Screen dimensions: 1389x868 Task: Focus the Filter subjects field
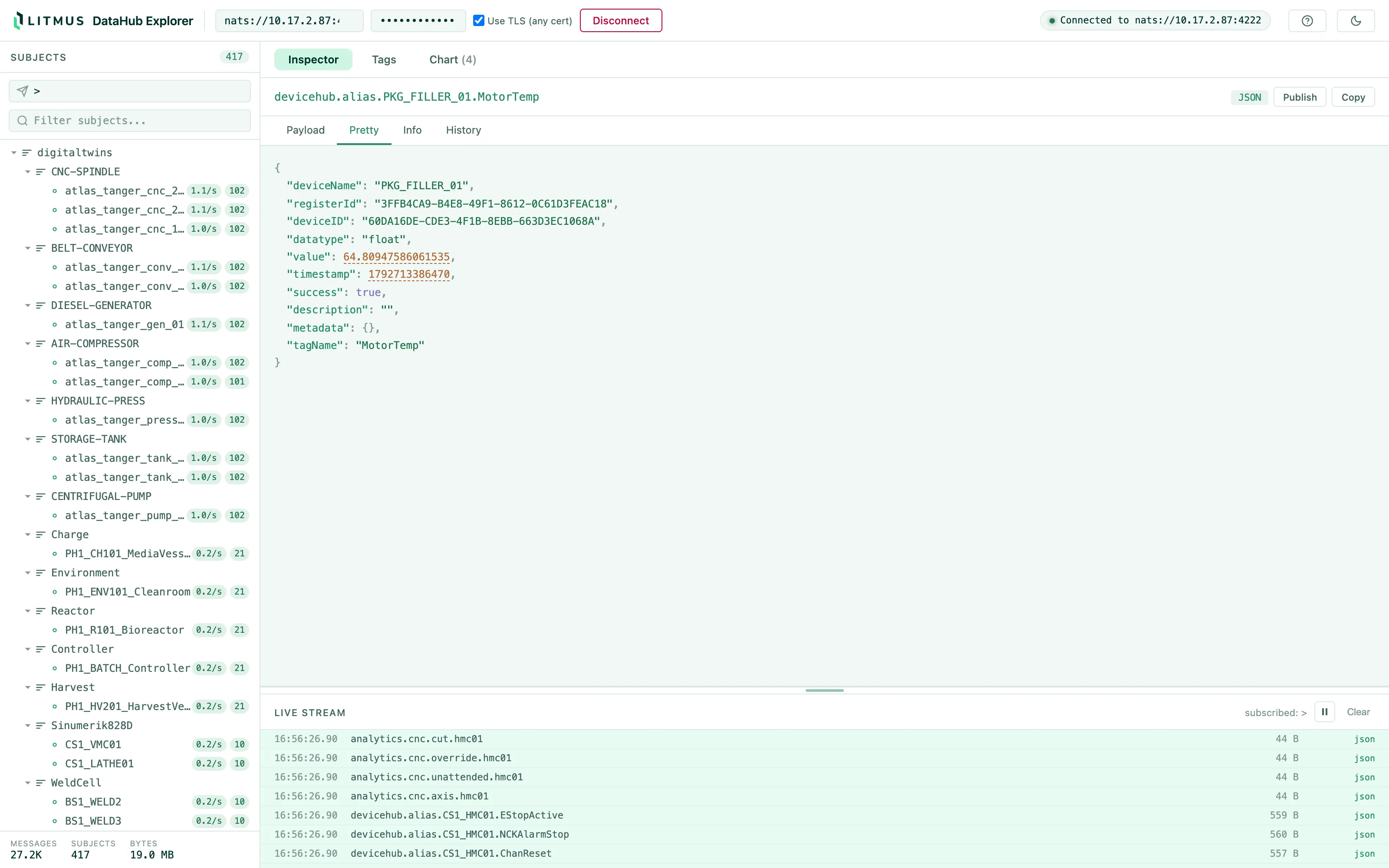(x=130, y=121)
